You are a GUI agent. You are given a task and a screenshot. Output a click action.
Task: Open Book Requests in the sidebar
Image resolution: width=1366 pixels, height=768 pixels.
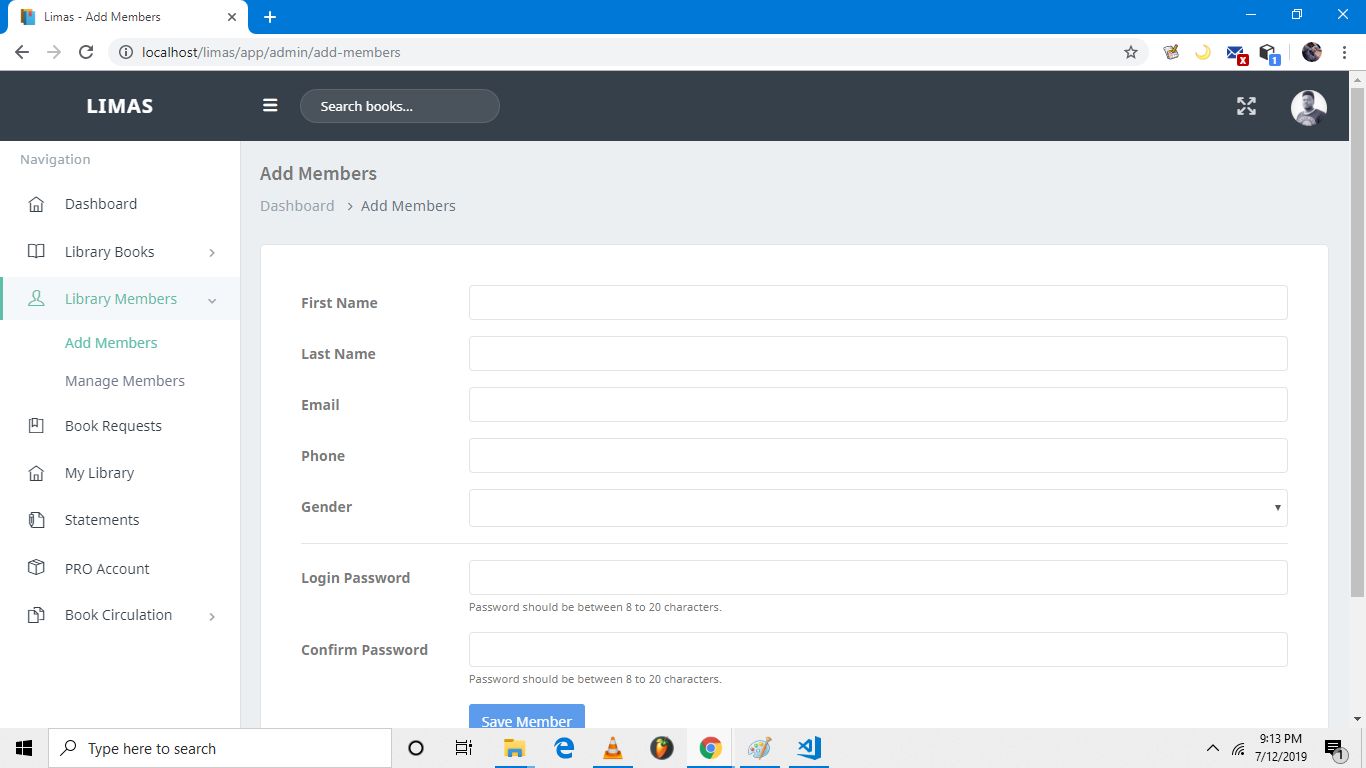113,426
